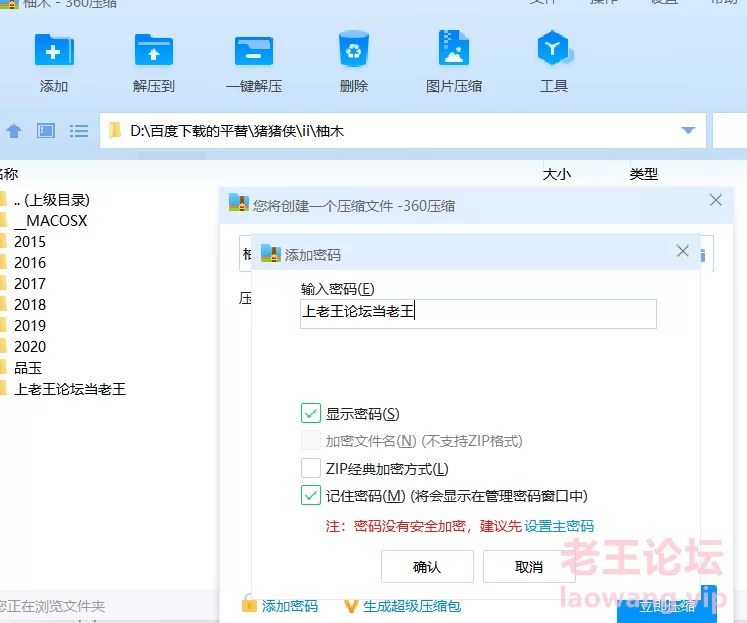747x623 pixels.
Task: Open the 图片压缩 image compression tool
Action: 454,48
